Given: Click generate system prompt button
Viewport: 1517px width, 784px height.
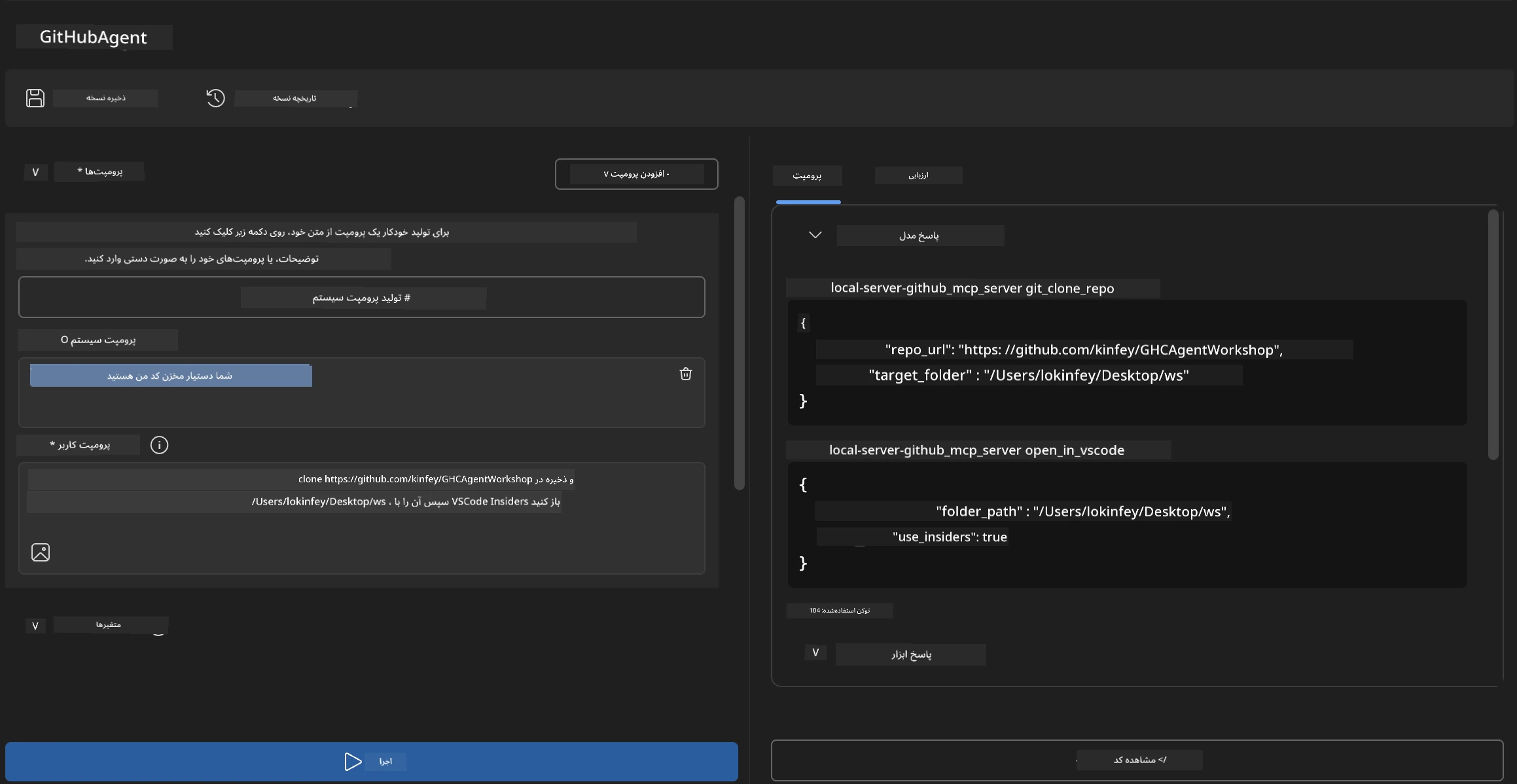Looking at the screenshot, I should point(361,297).
